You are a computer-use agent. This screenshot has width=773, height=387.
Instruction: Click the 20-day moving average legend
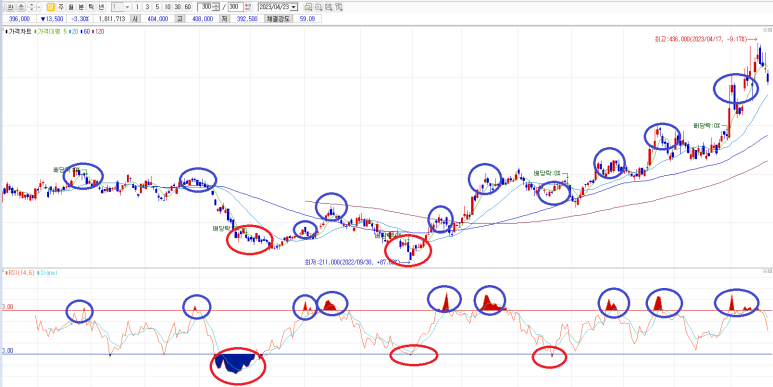coord(74,31)
